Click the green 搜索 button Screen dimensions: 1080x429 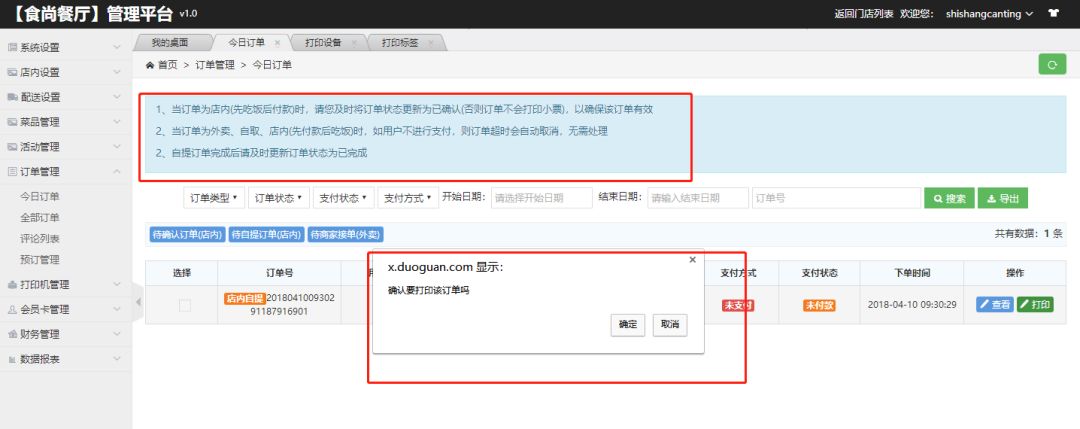click(x=949, y=198)
